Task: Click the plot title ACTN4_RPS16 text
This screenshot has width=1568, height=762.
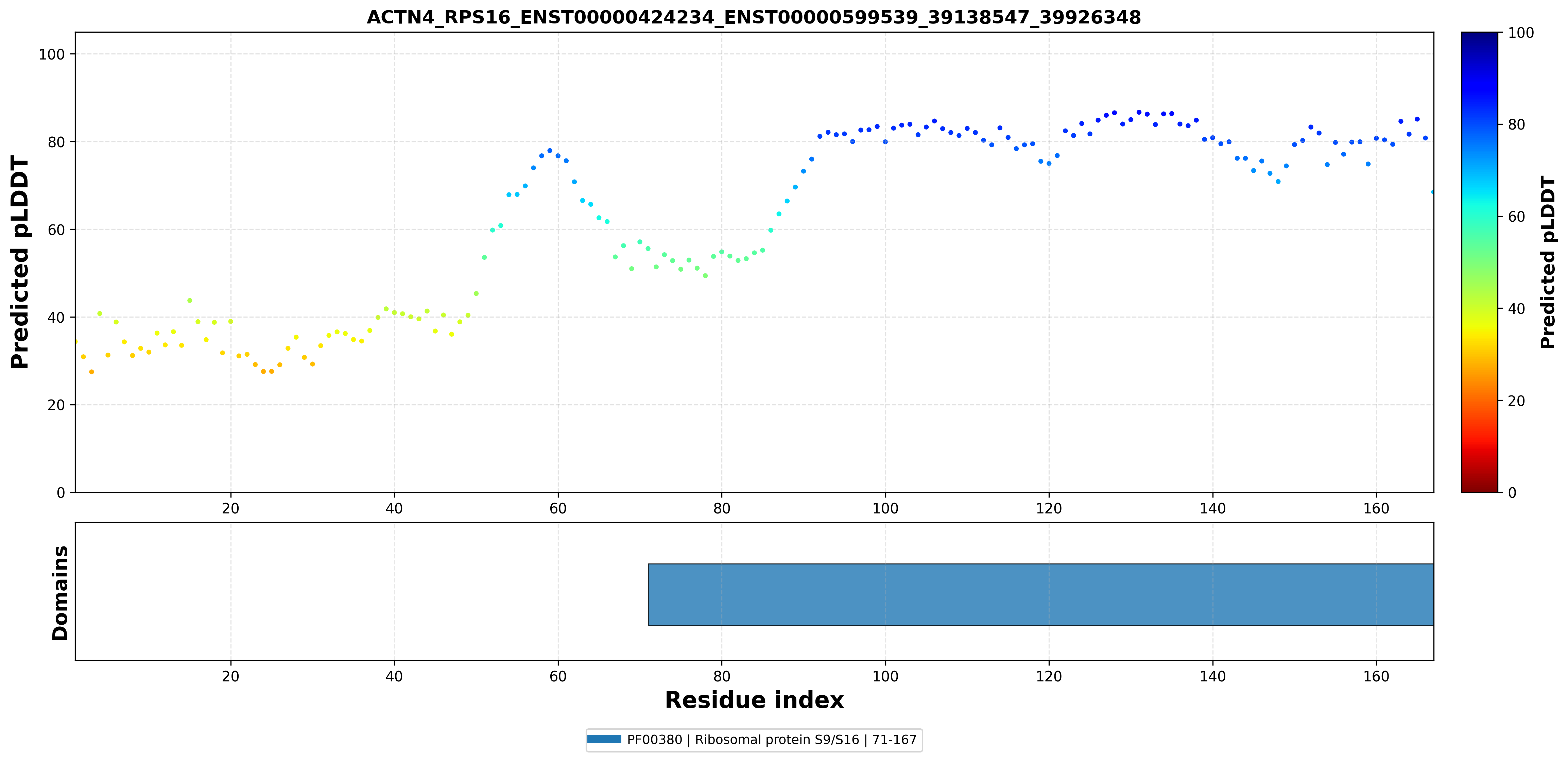Action: click(754, 17)
